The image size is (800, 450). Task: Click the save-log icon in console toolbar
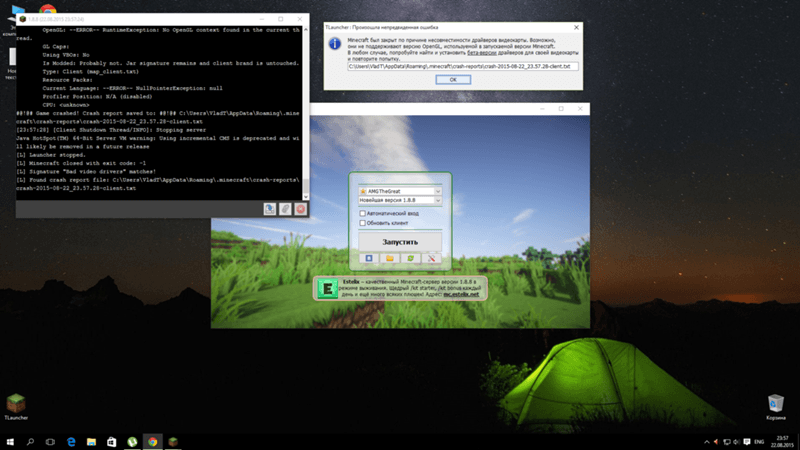[x=270, y=209]
